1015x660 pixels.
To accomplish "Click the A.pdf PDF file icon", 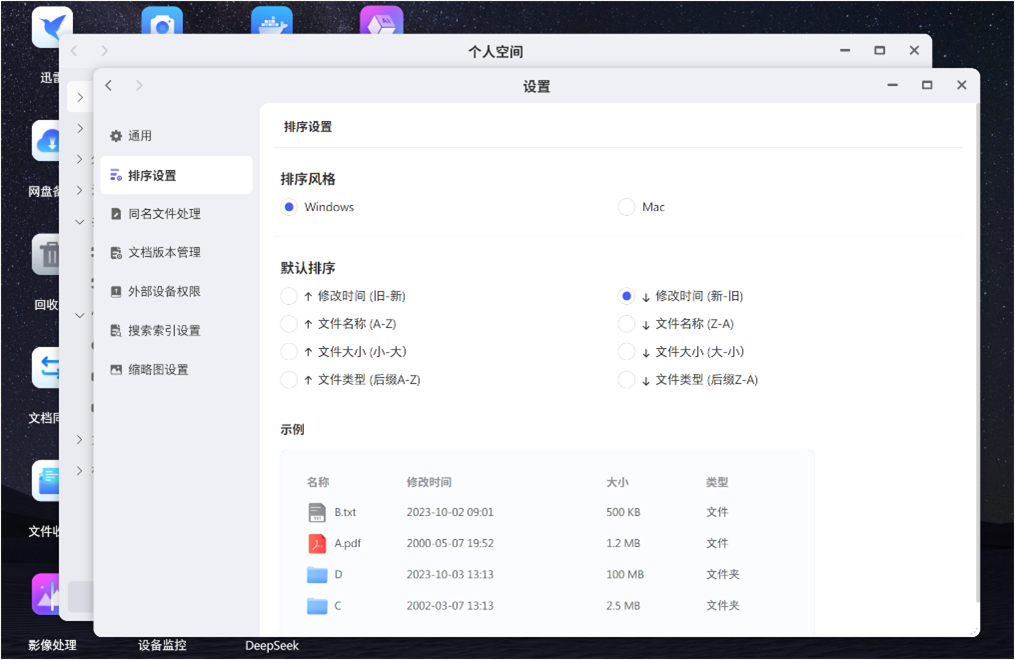I will pos(317,544).
